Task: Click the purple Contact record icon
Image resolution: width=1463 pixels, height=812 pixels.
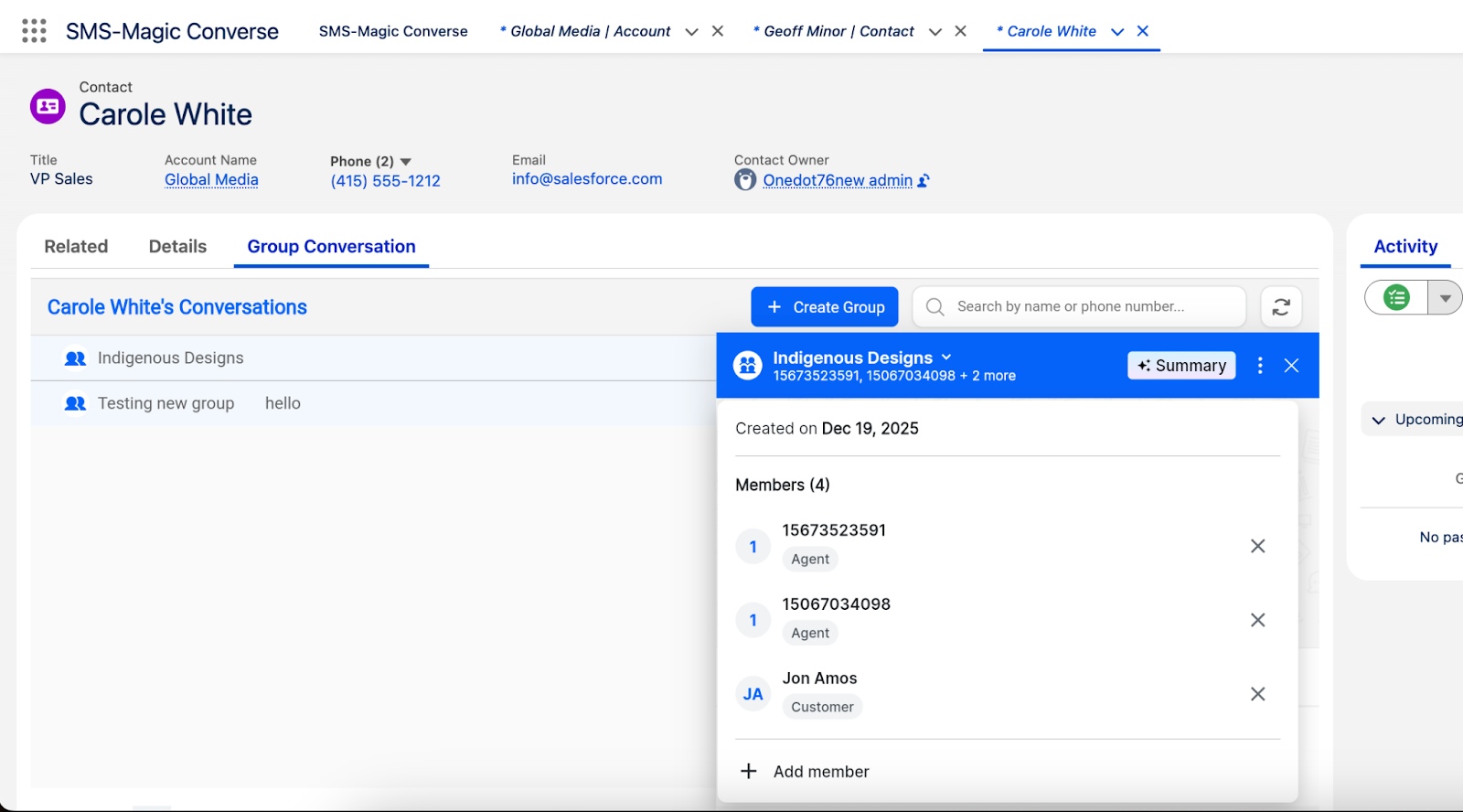Action: [x=48, y=106]
